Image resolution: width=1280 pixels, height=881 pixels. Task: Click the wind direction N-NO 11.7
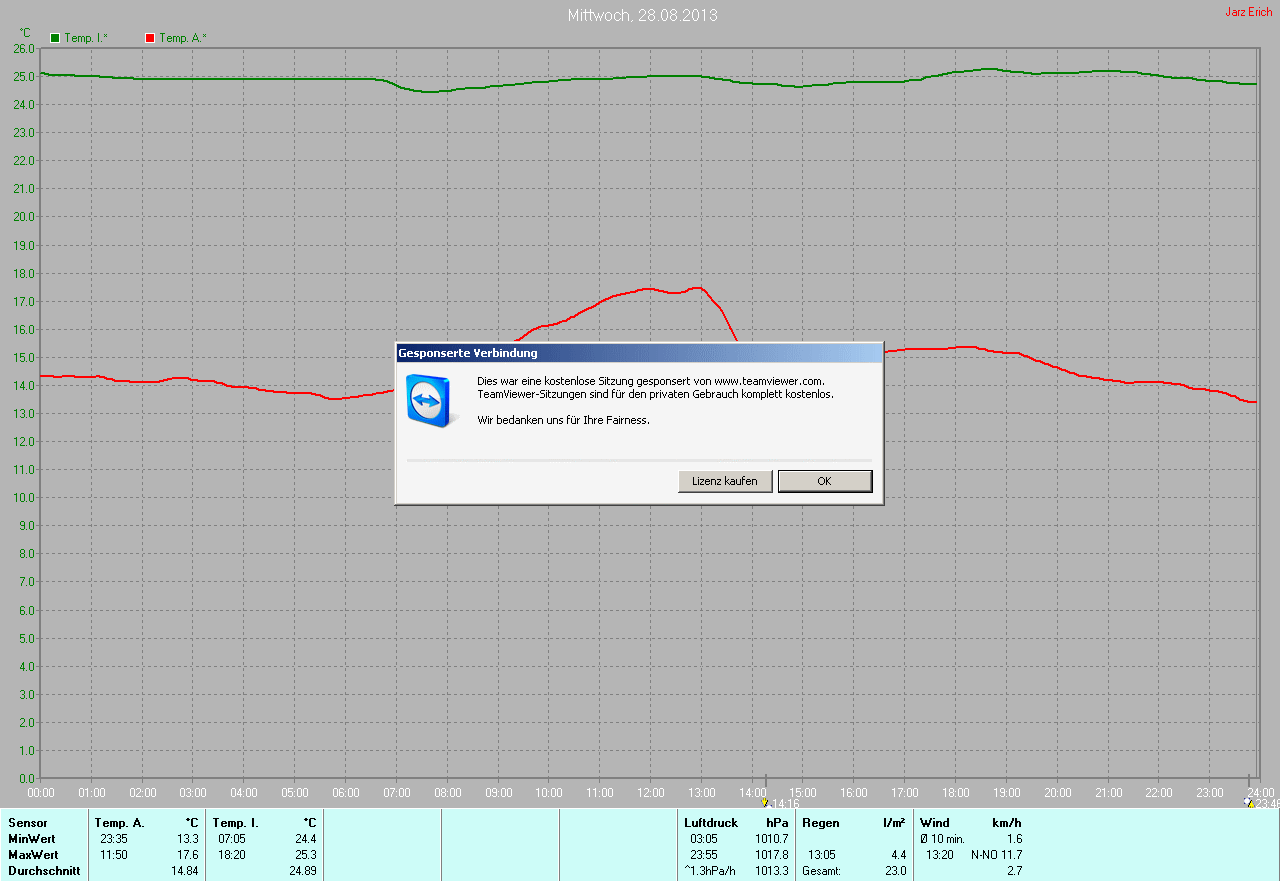(996, 855)
